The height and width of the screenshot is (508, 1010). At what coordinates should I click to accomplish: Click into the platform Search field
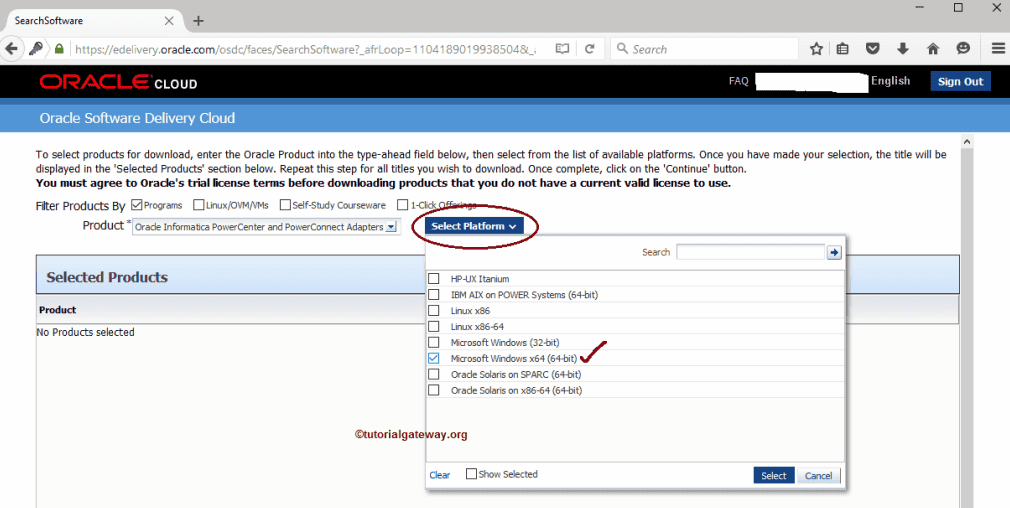click(750, 252)
